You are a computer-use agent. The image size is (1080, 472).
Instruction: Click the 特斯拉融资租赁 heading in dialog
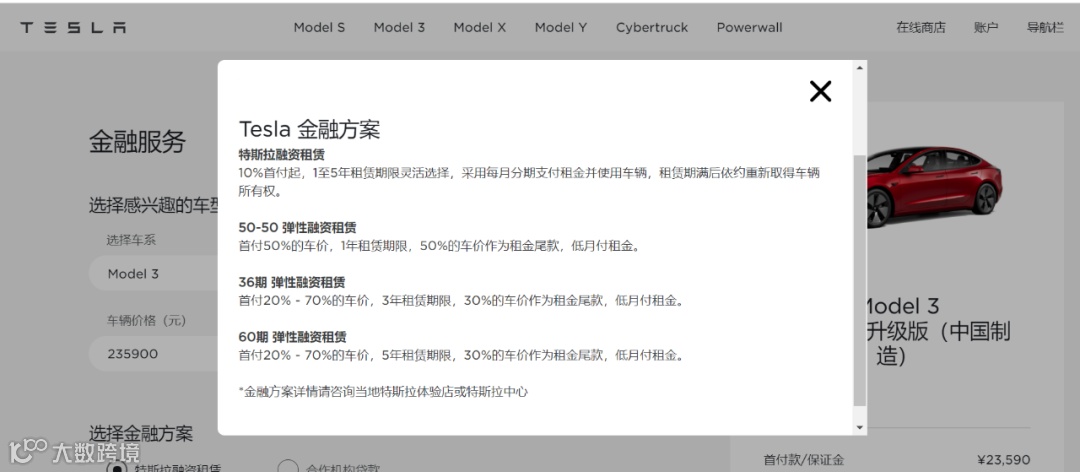pos(282,154)
